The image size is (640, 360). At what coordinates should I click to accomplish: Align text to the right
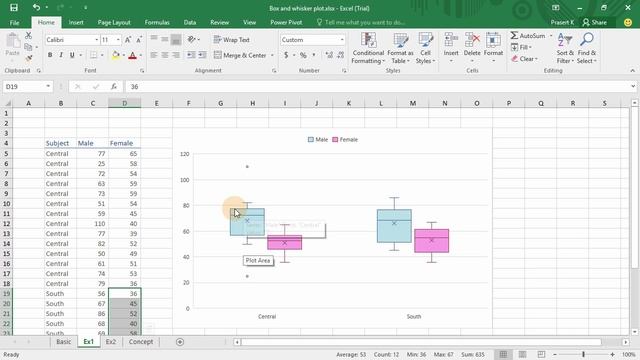(x=176, y=55)
